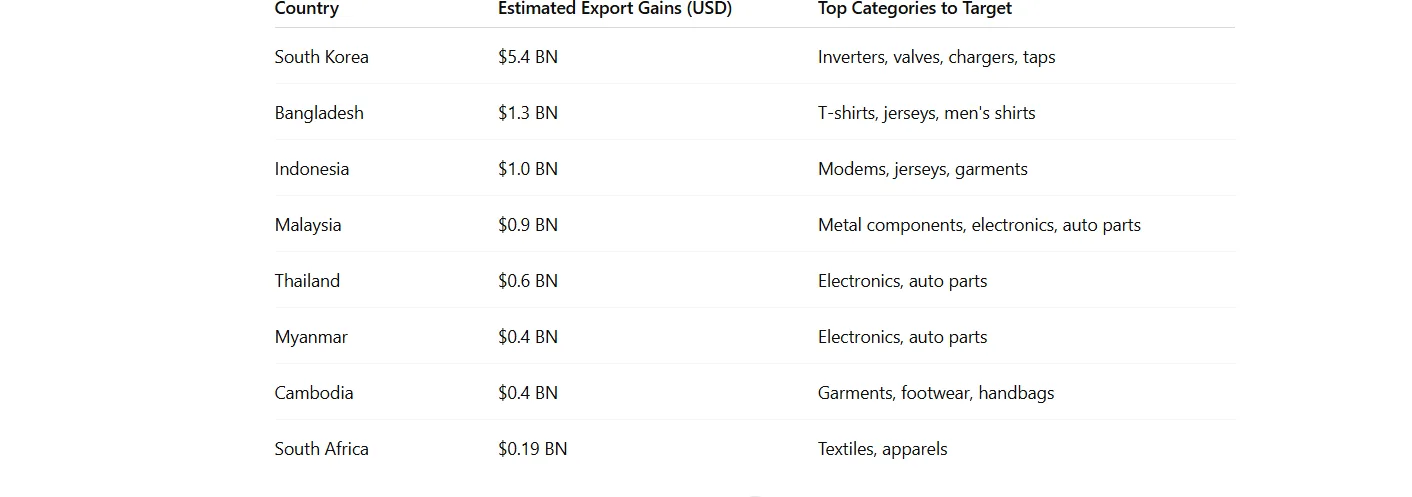Select the Thailand country cell
The image size is (1412, 497).
coord(307,281)
